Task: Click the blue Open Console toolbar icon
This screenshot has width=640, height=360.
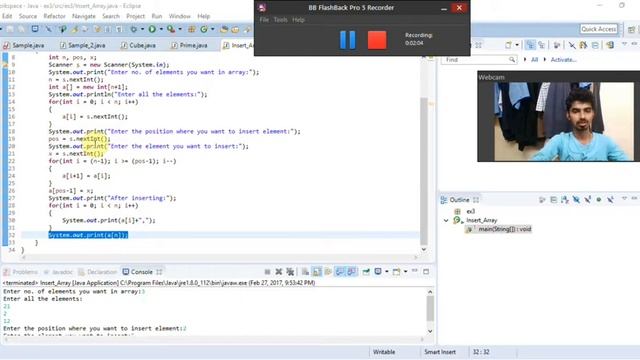Action: coord(35,29)
